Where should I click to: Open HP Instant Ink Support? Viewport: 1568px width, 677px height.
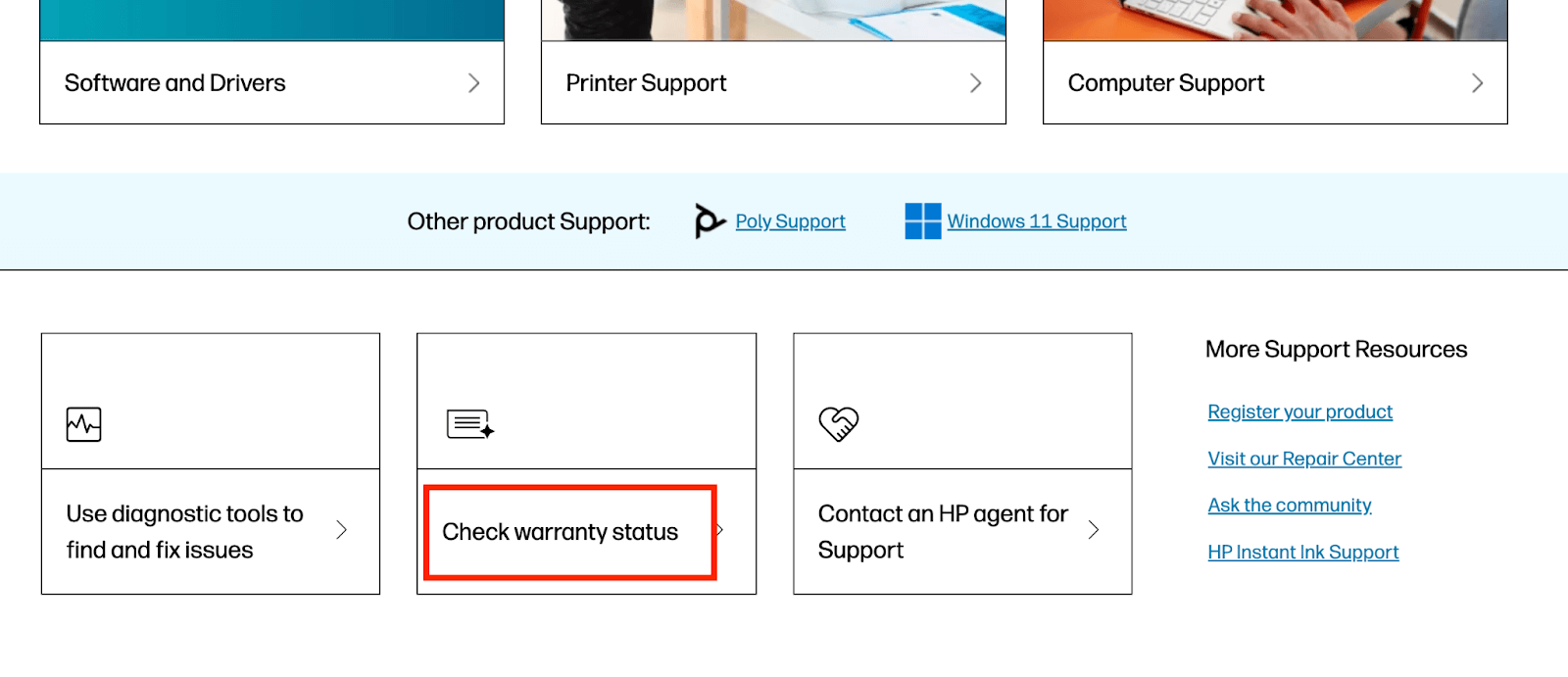tap(1302, 552)
